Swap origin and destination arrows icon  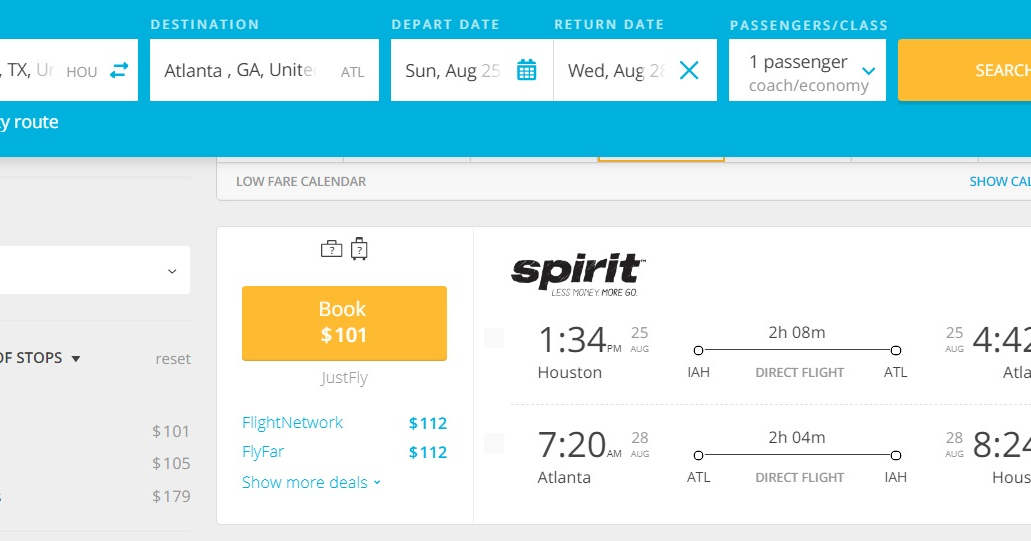(x=119, y=70)
